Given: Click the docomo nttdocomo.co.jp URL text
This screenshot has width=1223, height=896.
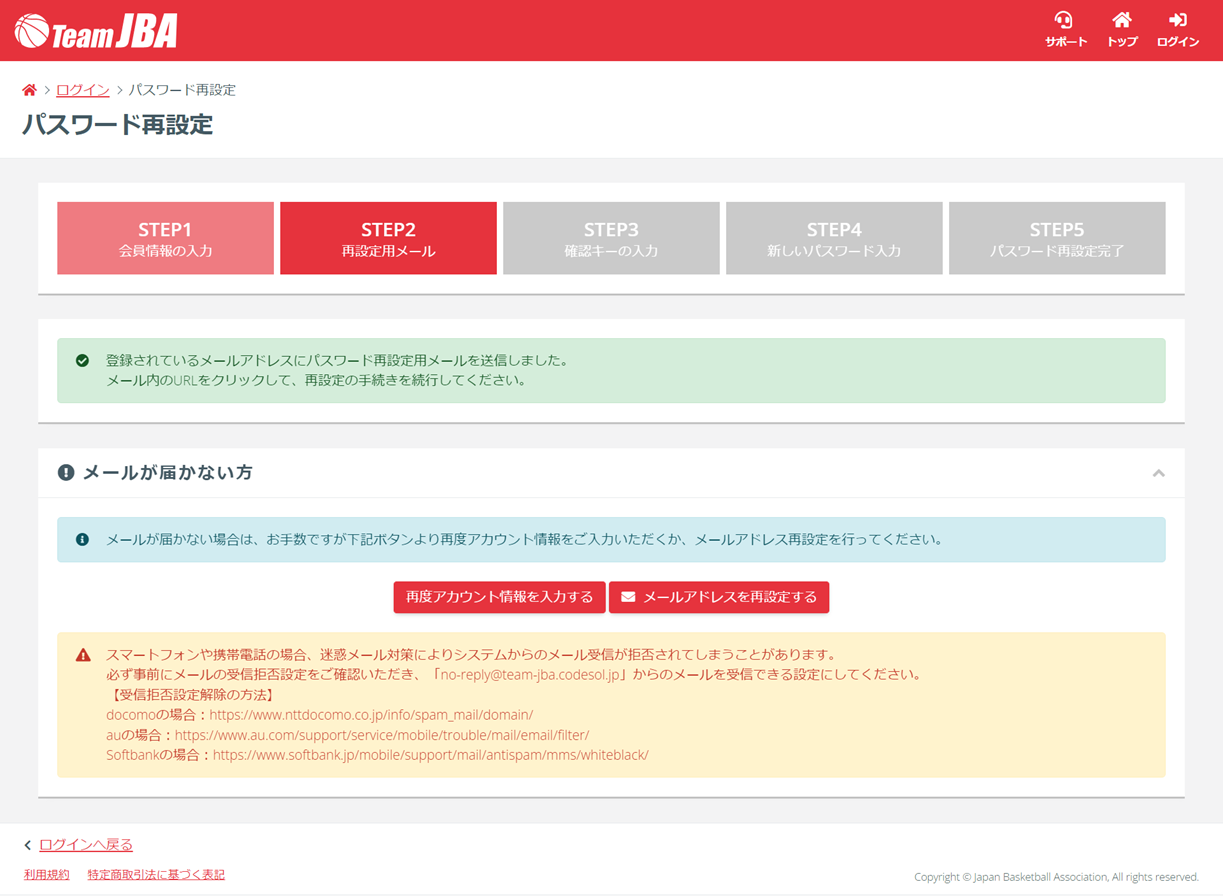Looking at the screenshot, I should (371, 715).
